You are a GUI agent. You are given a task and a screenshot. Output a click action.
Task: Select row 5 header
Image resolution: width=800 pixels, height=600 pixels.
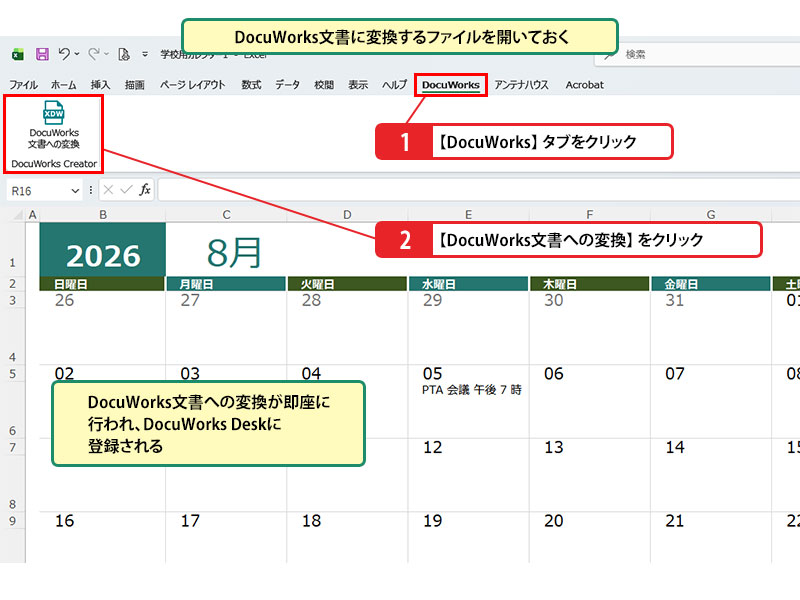[12, 373]
